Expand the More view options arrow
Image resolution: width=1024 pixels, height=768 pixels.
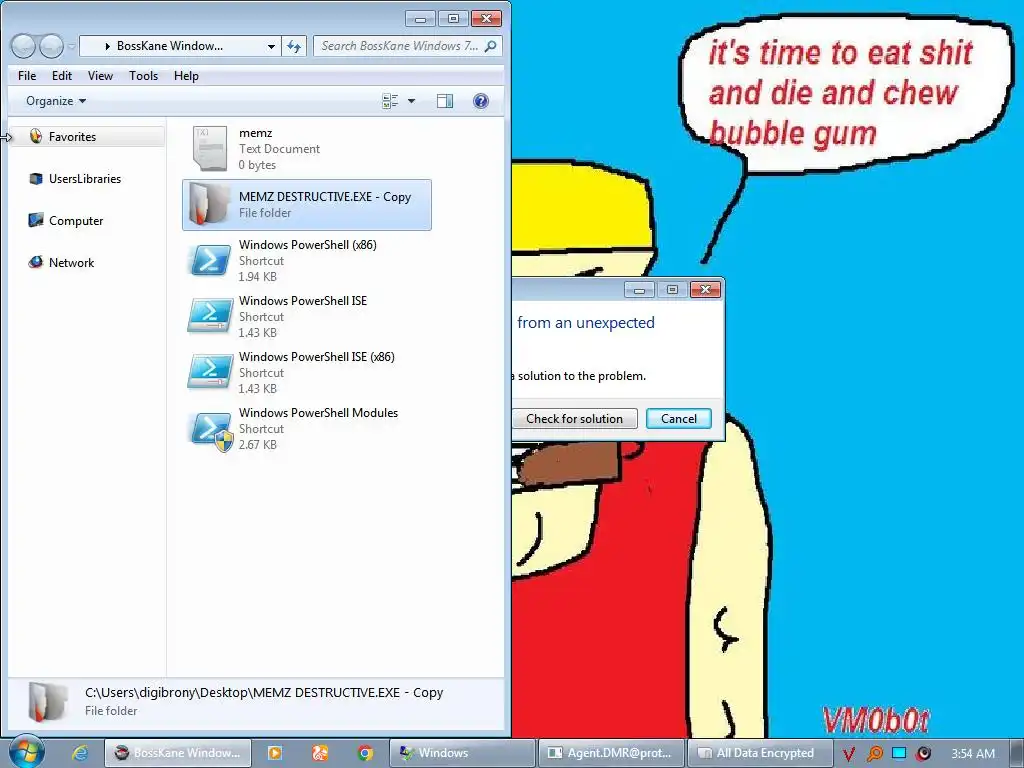(x=411, y=101)
